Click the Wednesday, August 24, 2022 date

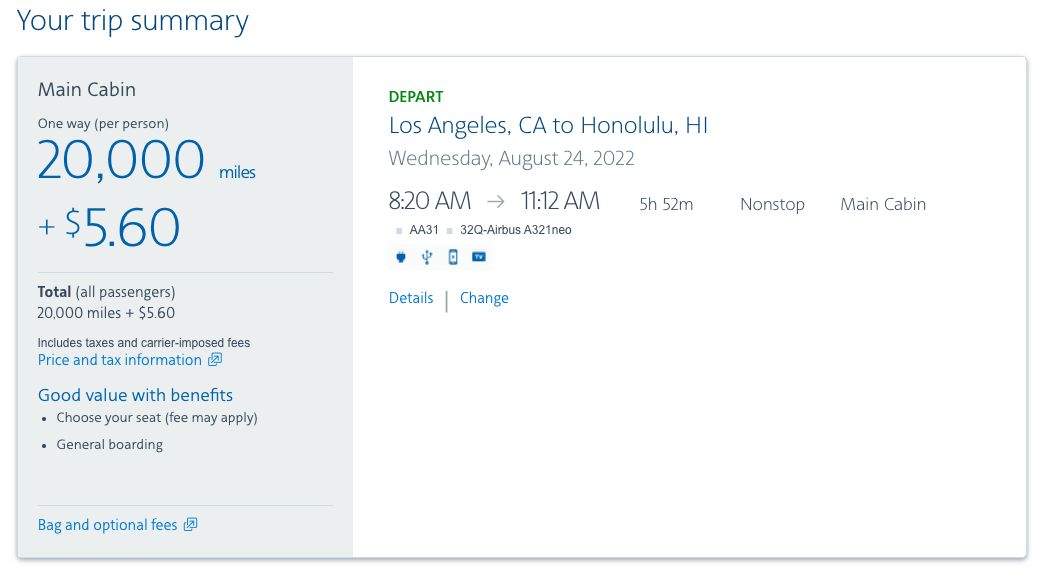[511, 158]
